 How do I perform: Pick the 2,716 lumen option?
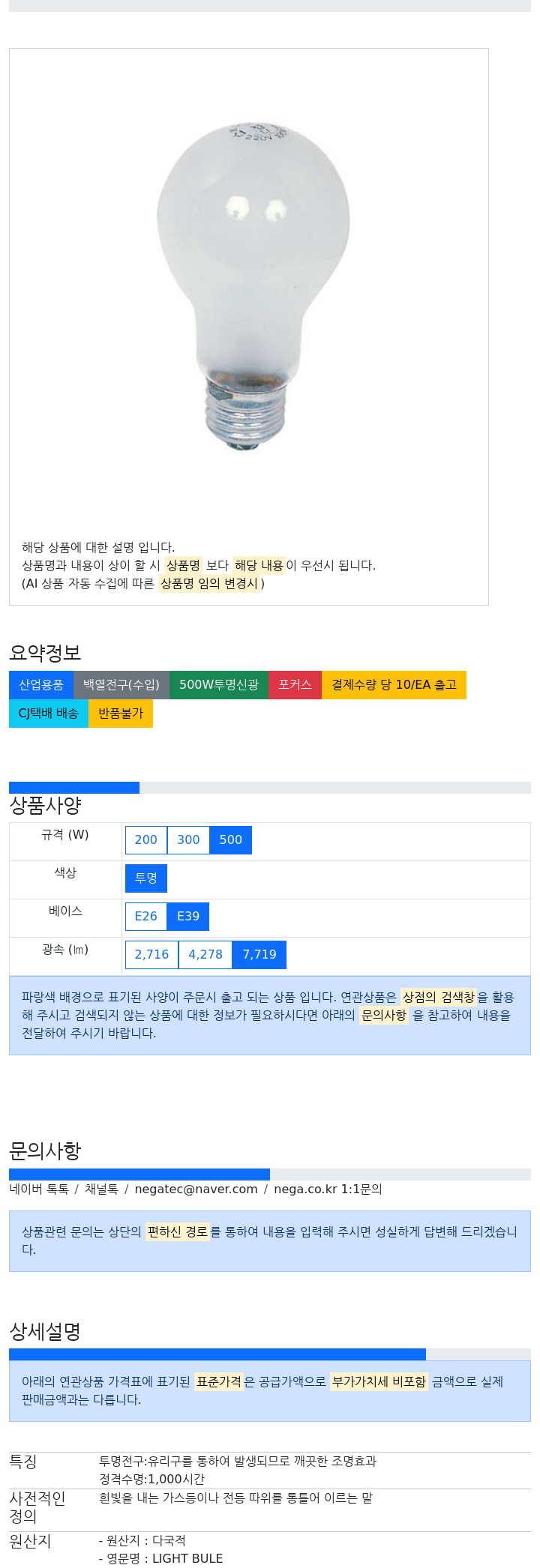[x=152, y=955]
